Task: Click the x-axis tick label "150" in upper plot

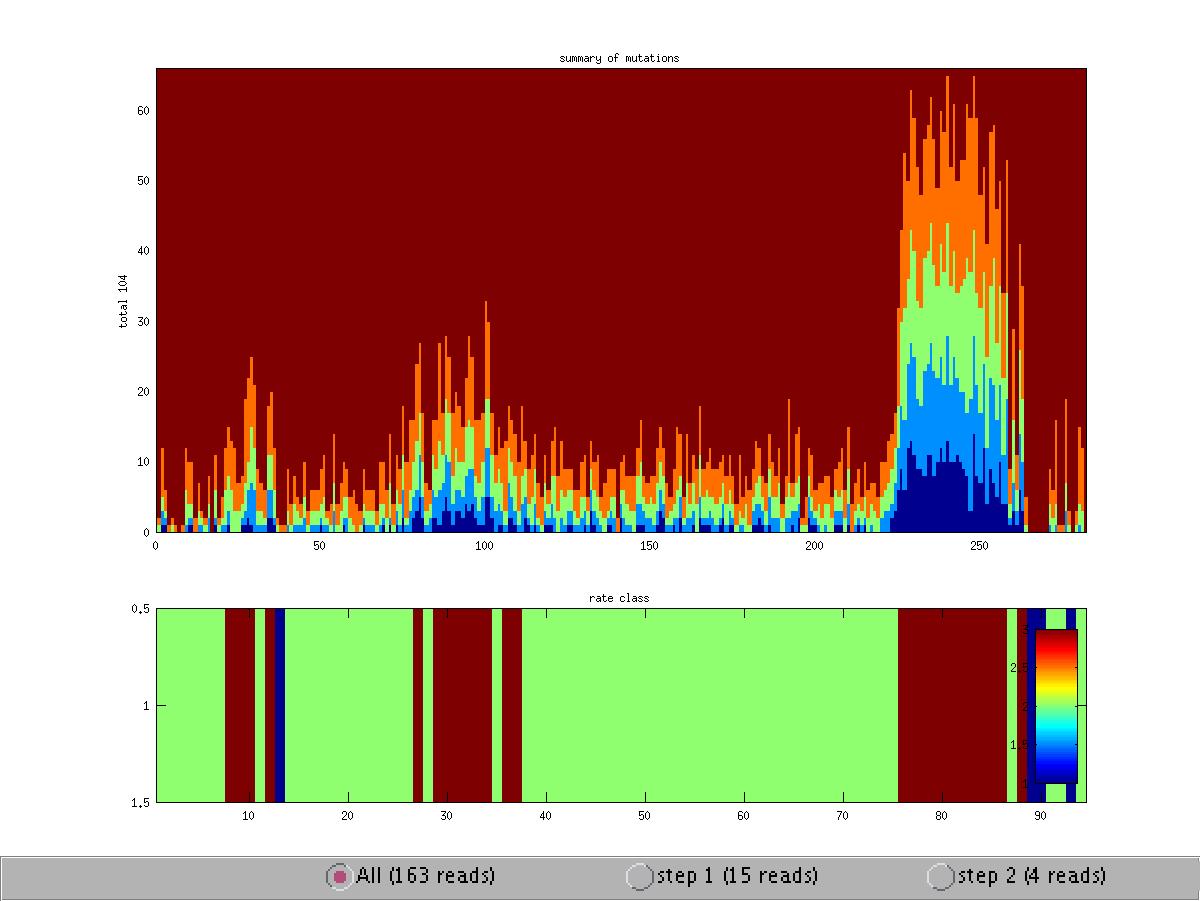Action: click(648, 546)
